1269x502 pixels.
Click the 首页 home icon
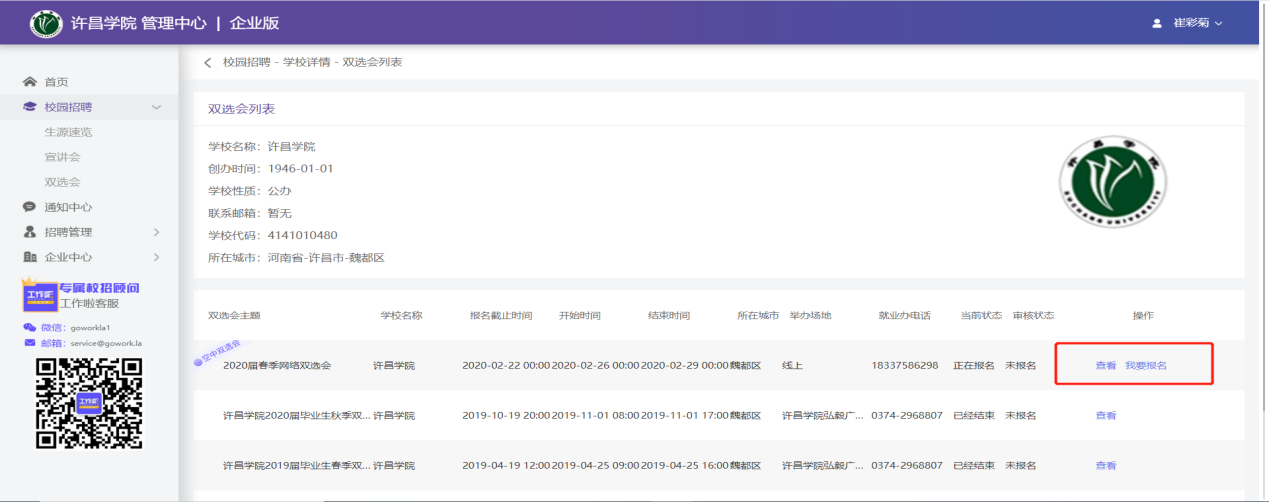(x=29, y=82)
